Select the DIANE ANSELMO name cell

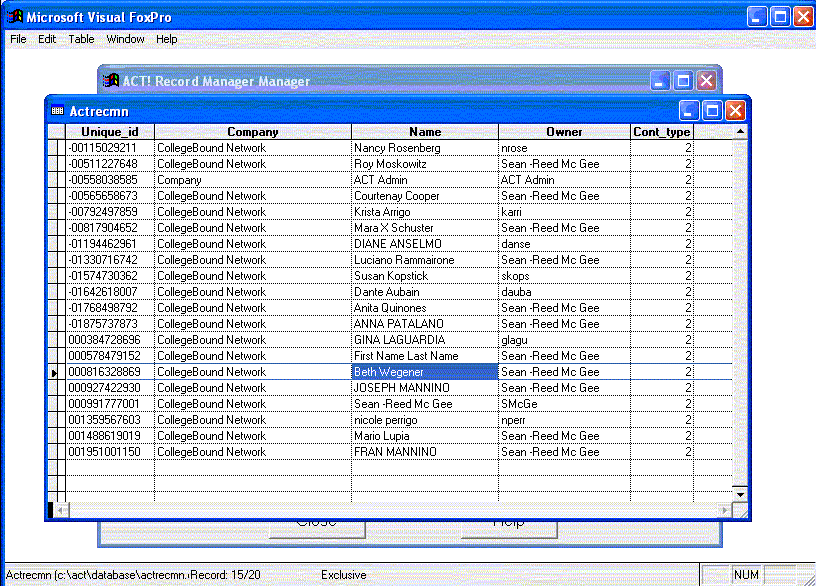(425, 244)
